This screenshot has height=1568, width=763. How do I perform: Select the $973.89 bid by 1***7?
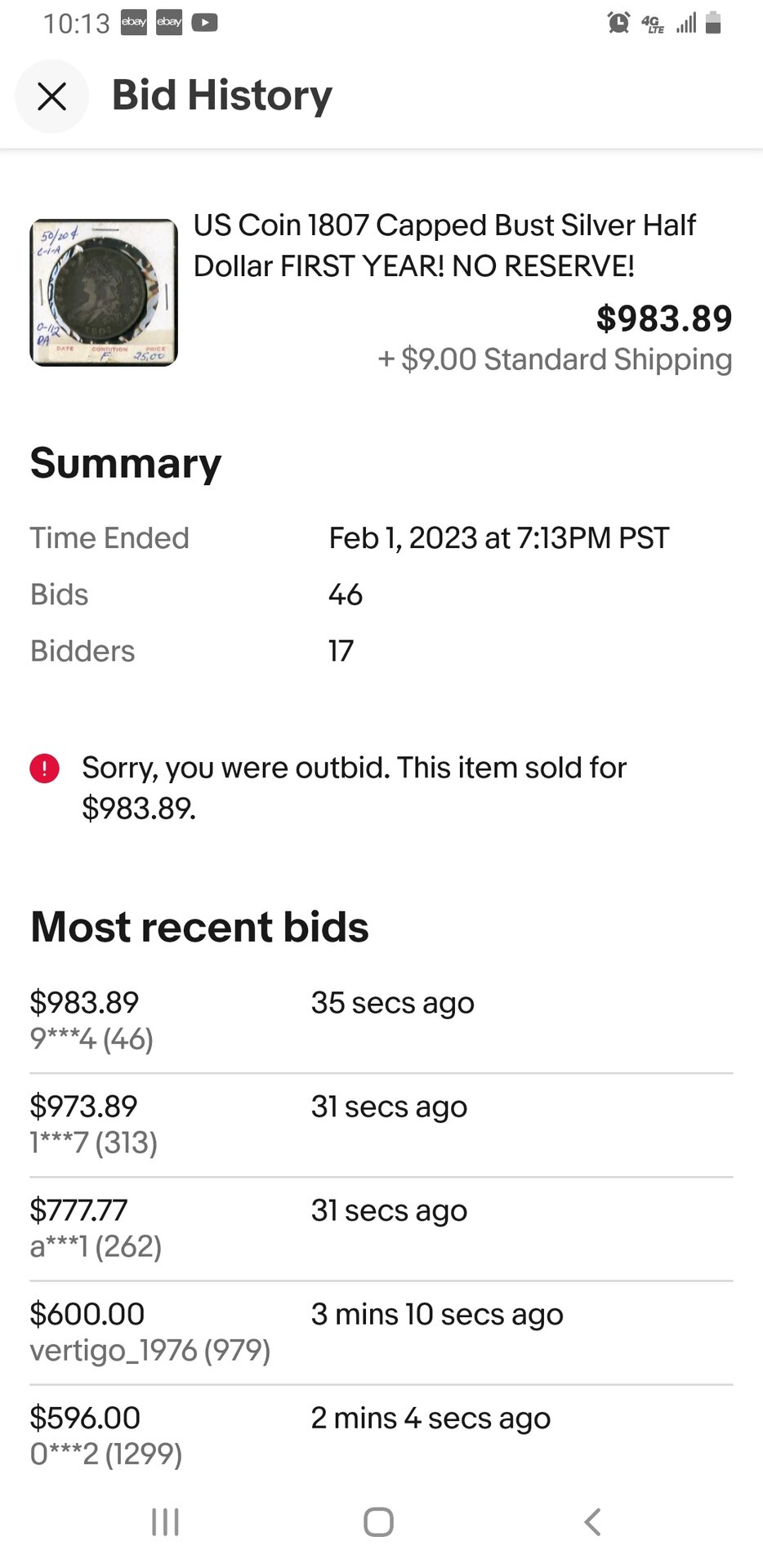(381, 1125)
